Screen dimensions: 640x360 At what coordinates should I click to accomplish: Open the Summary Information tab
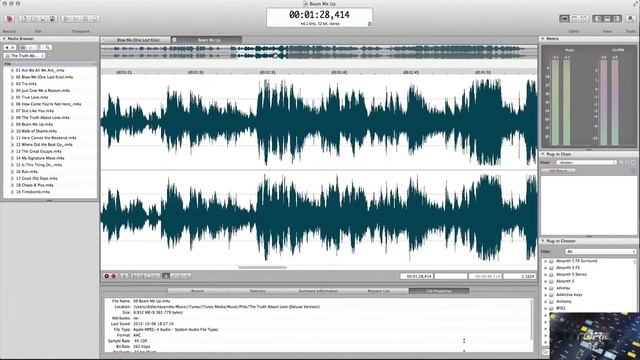pyautogui.click(x=318, y=291)
